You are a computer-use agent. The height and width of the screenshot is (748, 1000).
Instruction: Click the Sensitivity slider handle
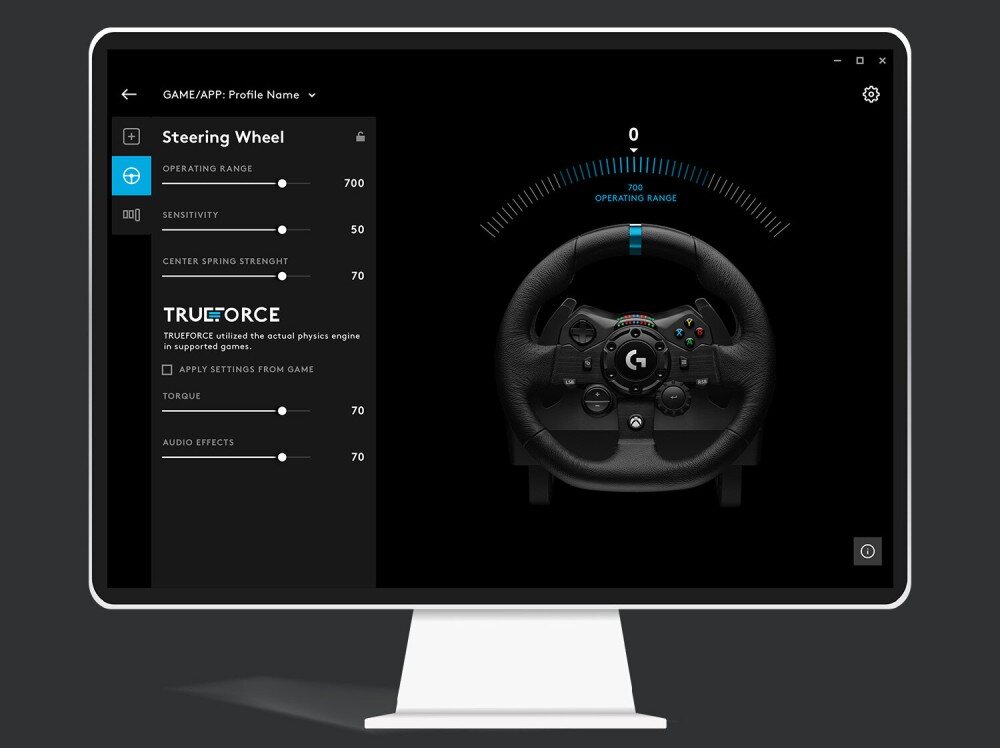coord(282,230)
